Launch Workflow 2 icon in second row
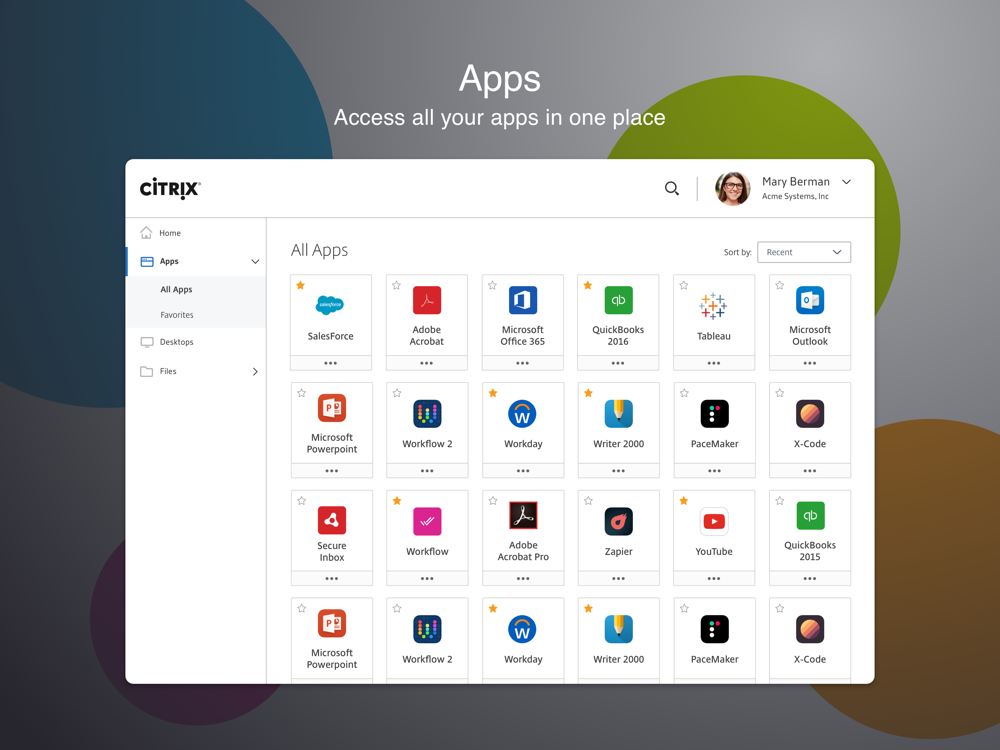The width and height of the screenshot is (1000, 750). pos(427,414)
